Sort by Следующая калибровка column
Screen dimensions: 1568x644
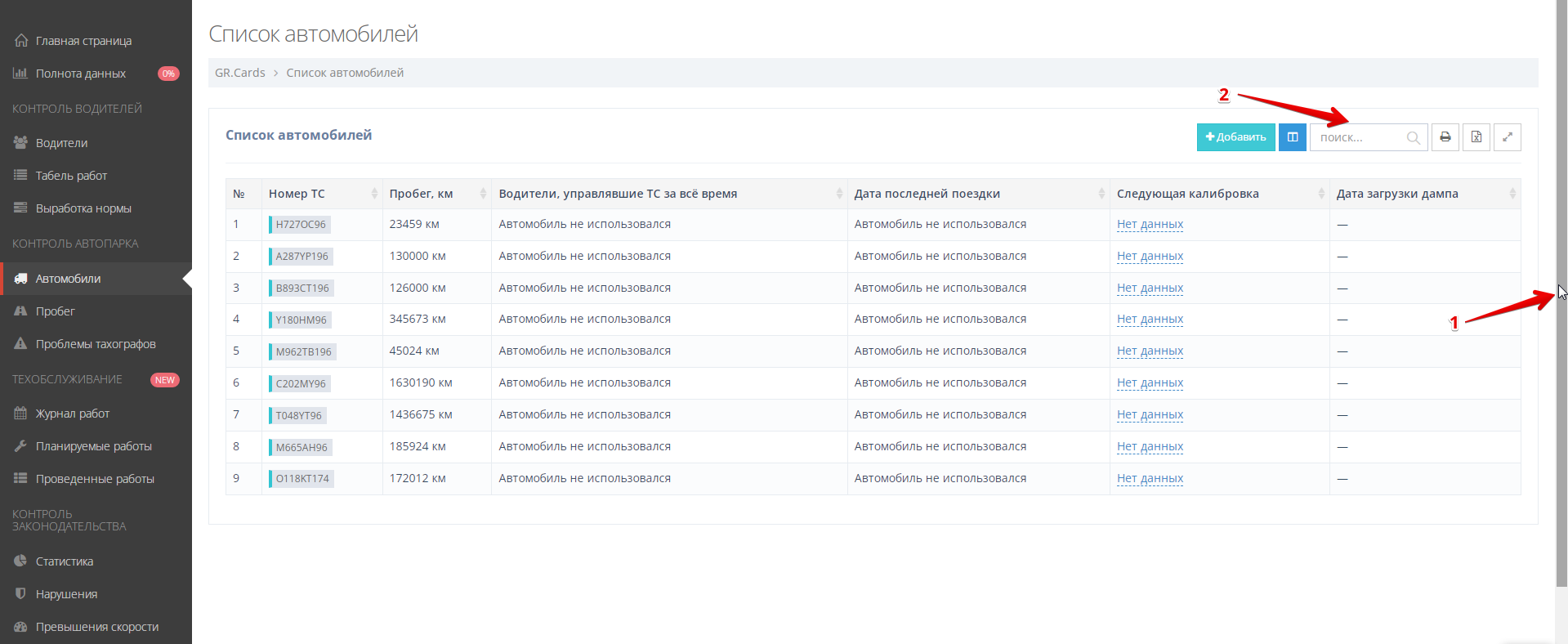coord(1320,194)
